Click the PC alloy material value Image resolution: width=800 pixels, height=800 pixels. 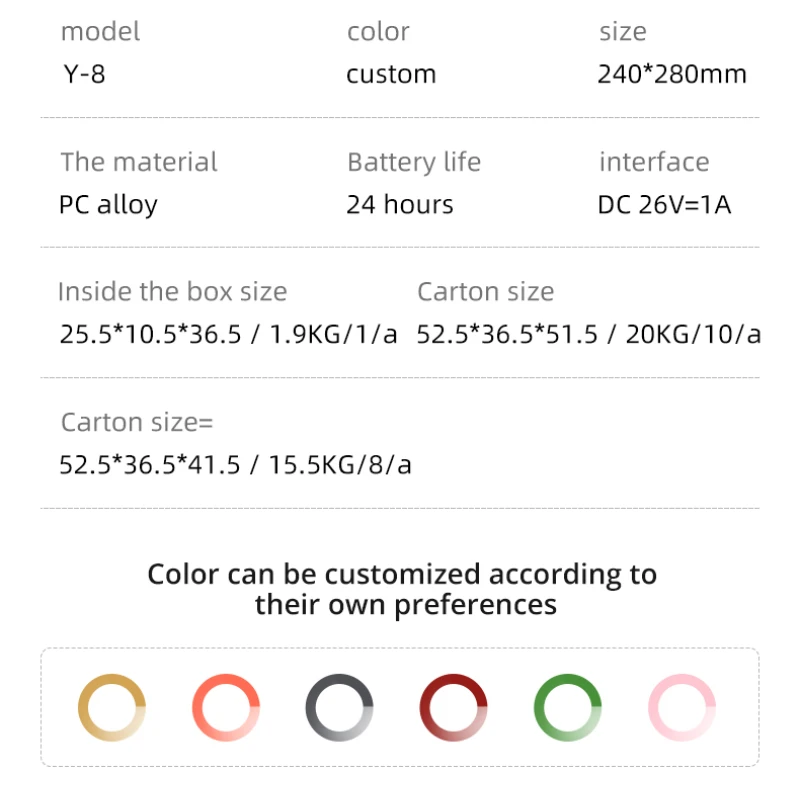click(108, 206)
